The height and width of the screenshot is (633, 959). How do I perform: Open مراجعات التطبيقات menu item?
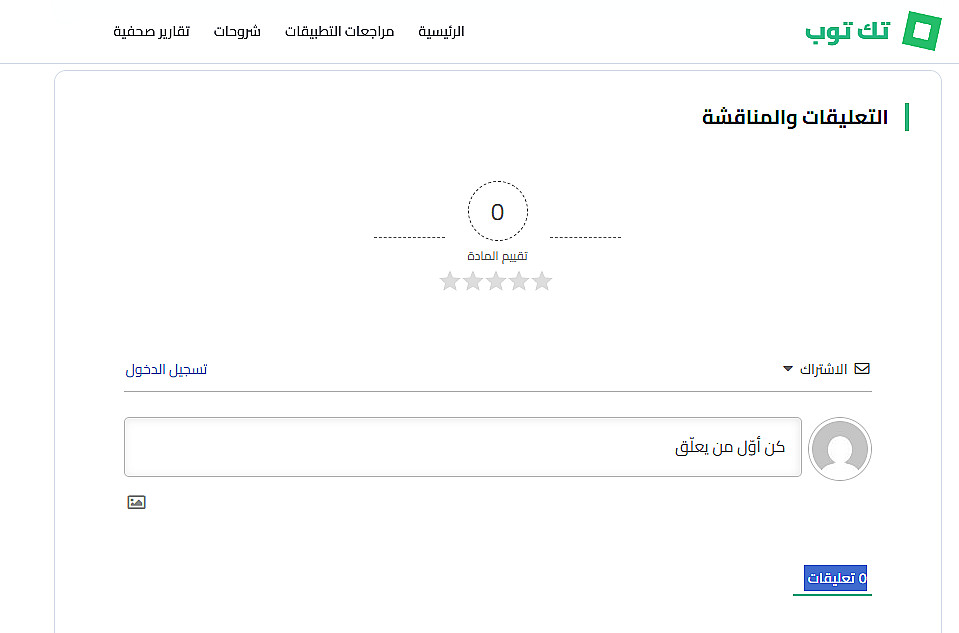coord(339,31)
